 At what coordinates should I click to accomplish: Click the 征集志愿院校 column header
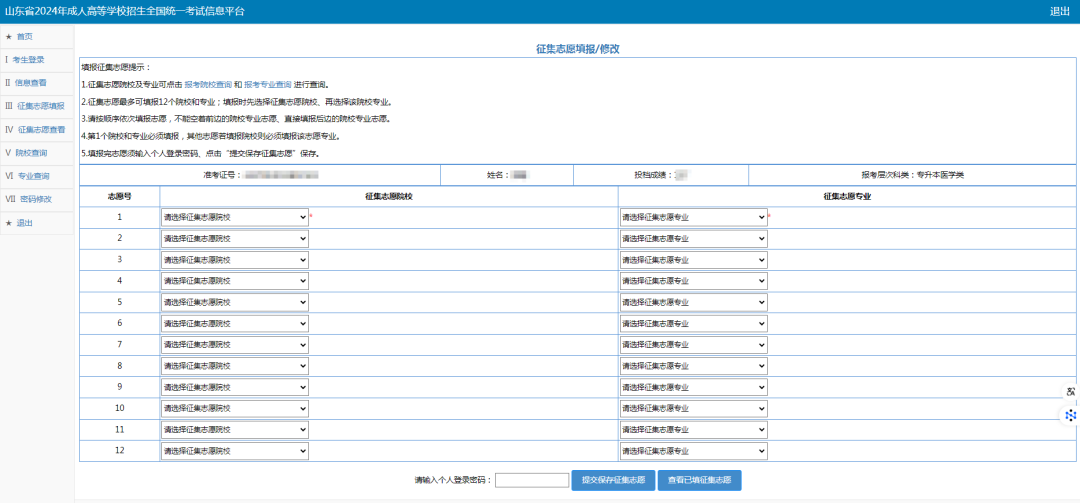click(388, 196)
